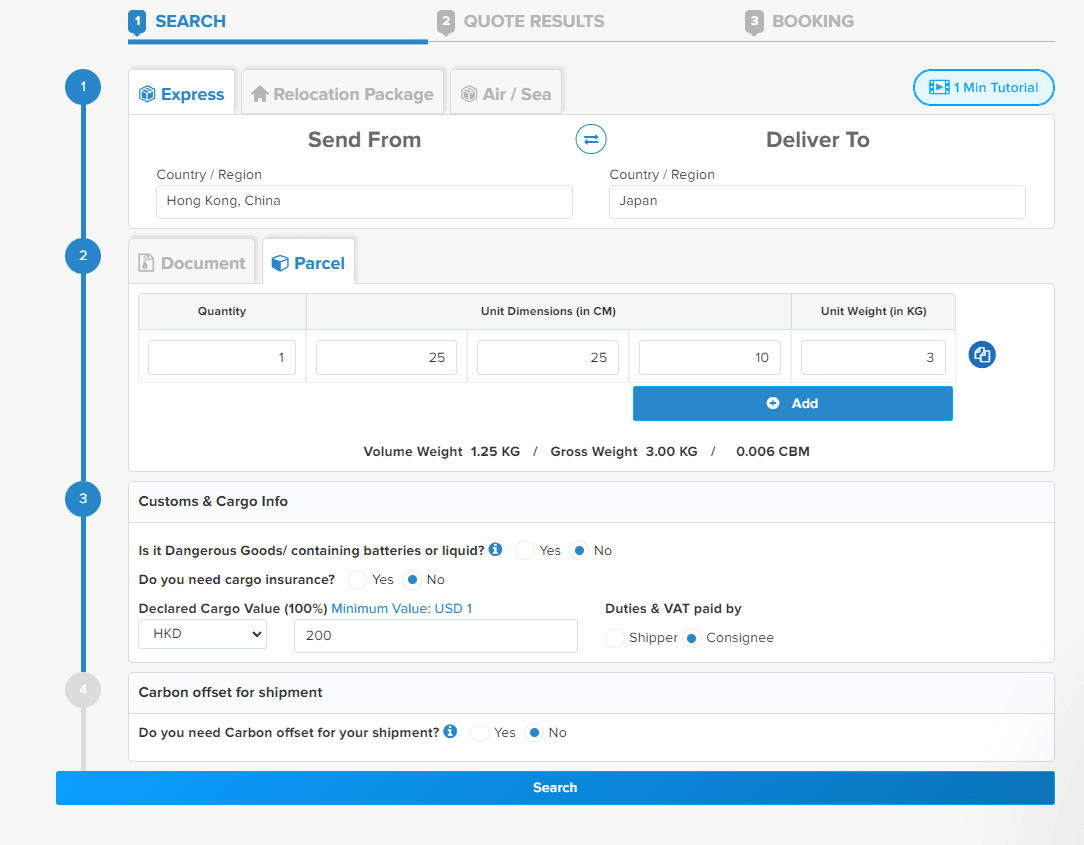Click step 4 circle marker

coord(83,689)
